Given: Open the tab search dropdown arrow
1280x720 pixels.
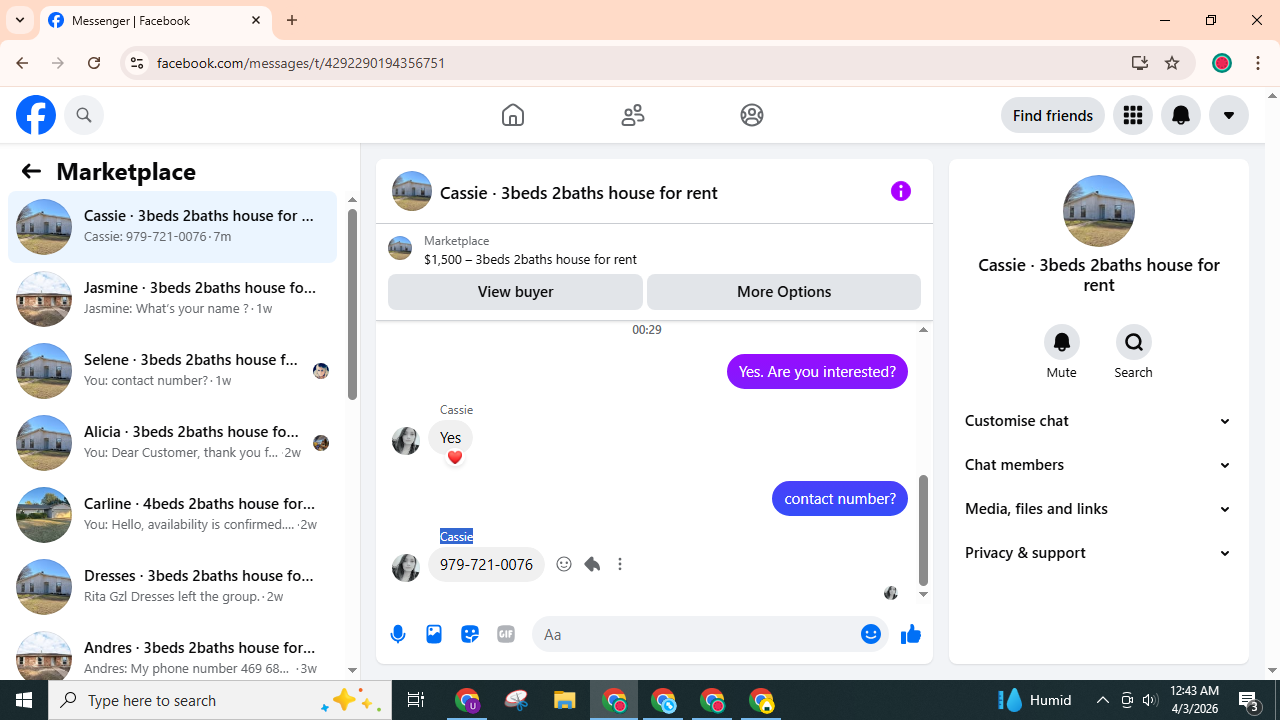Looking at the screenshot, I should point(20,20).
